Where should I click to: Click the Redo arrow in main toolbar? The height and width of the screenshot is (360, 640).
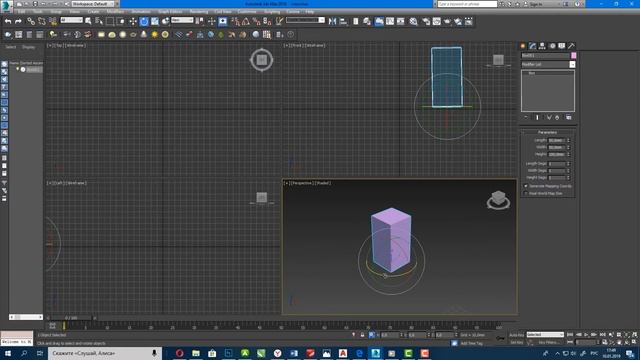pos(18,21)
